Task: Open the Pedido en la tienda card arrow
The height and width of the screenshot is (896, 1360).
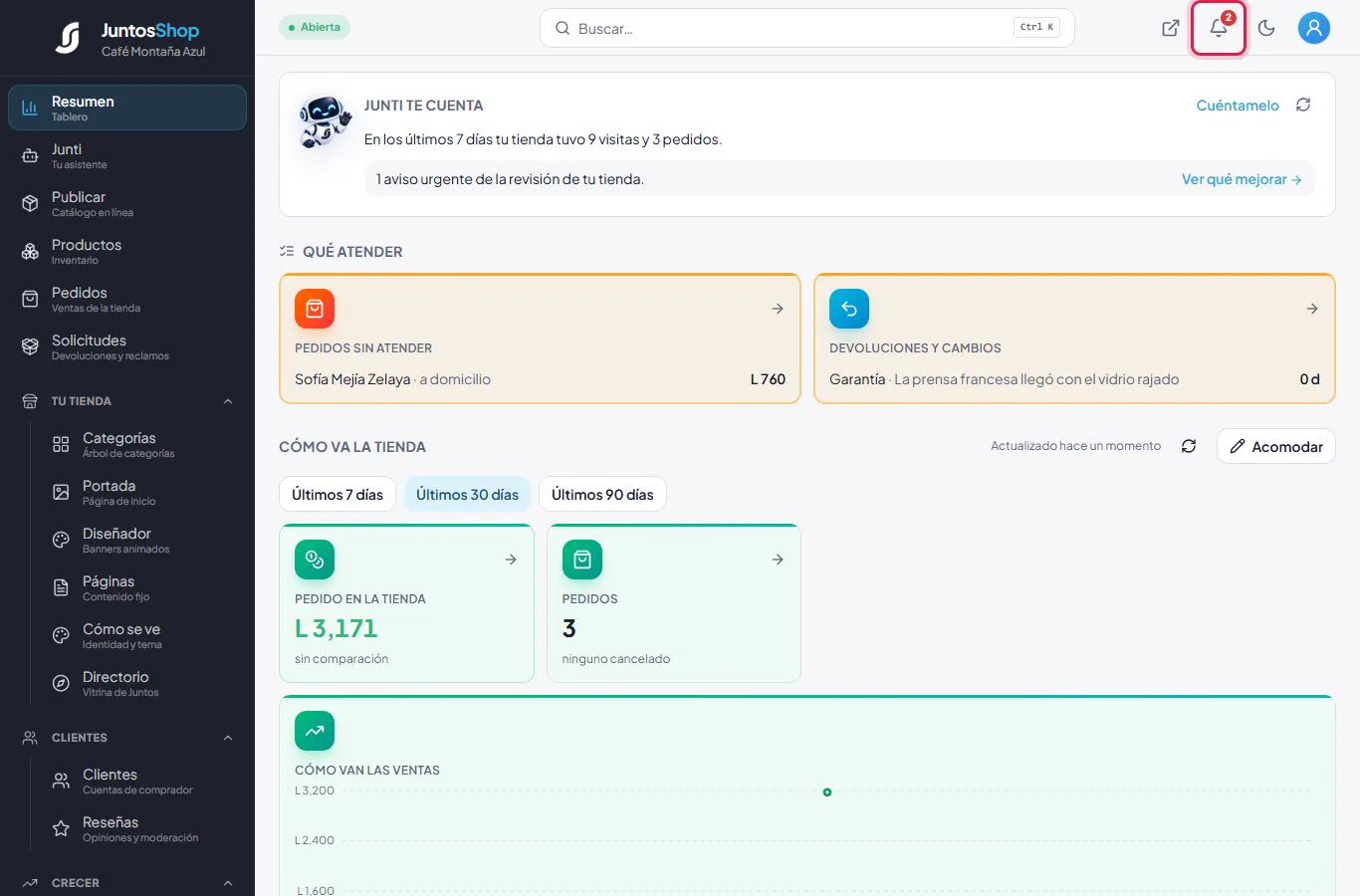Action: point(511,560)
